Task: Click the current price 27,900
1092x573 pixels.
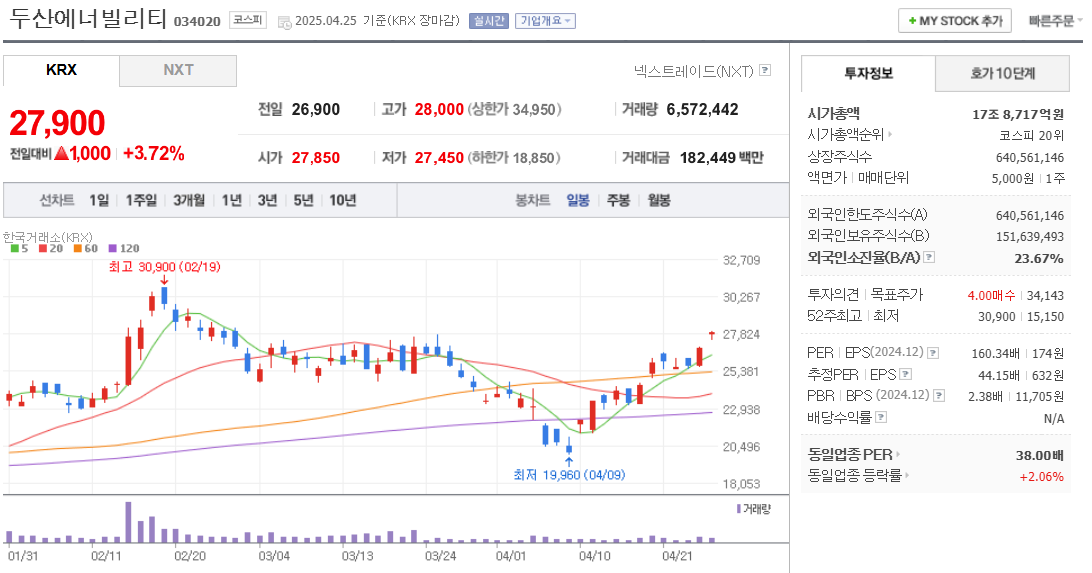Action: [57, 123]
